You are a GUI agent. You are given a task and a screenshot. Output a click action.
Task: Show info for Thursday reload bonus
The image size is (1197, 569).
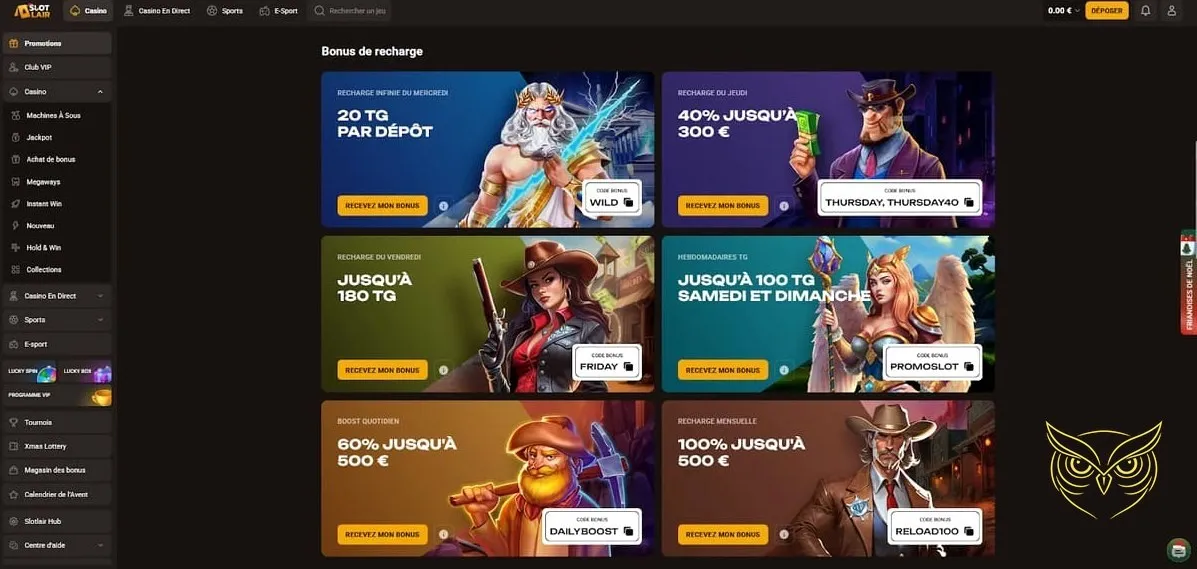tap(783, 205)
